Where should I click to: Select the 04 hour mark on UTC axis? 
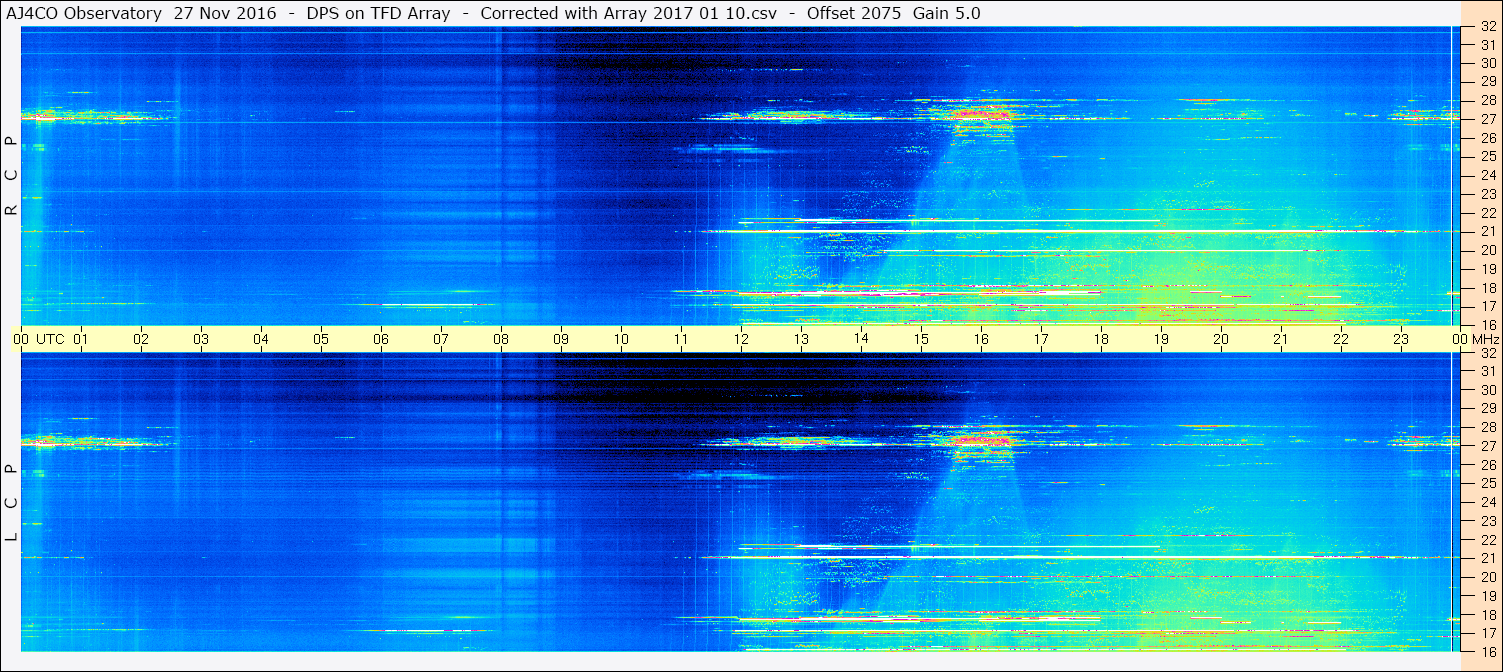click(x=261, y=339)
